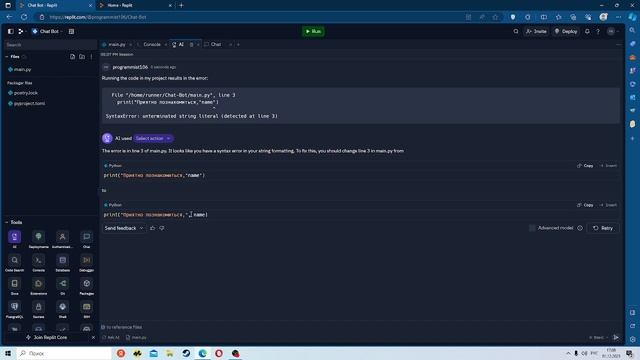
Task: Switch to the Console tab
Action: [152, 44]
